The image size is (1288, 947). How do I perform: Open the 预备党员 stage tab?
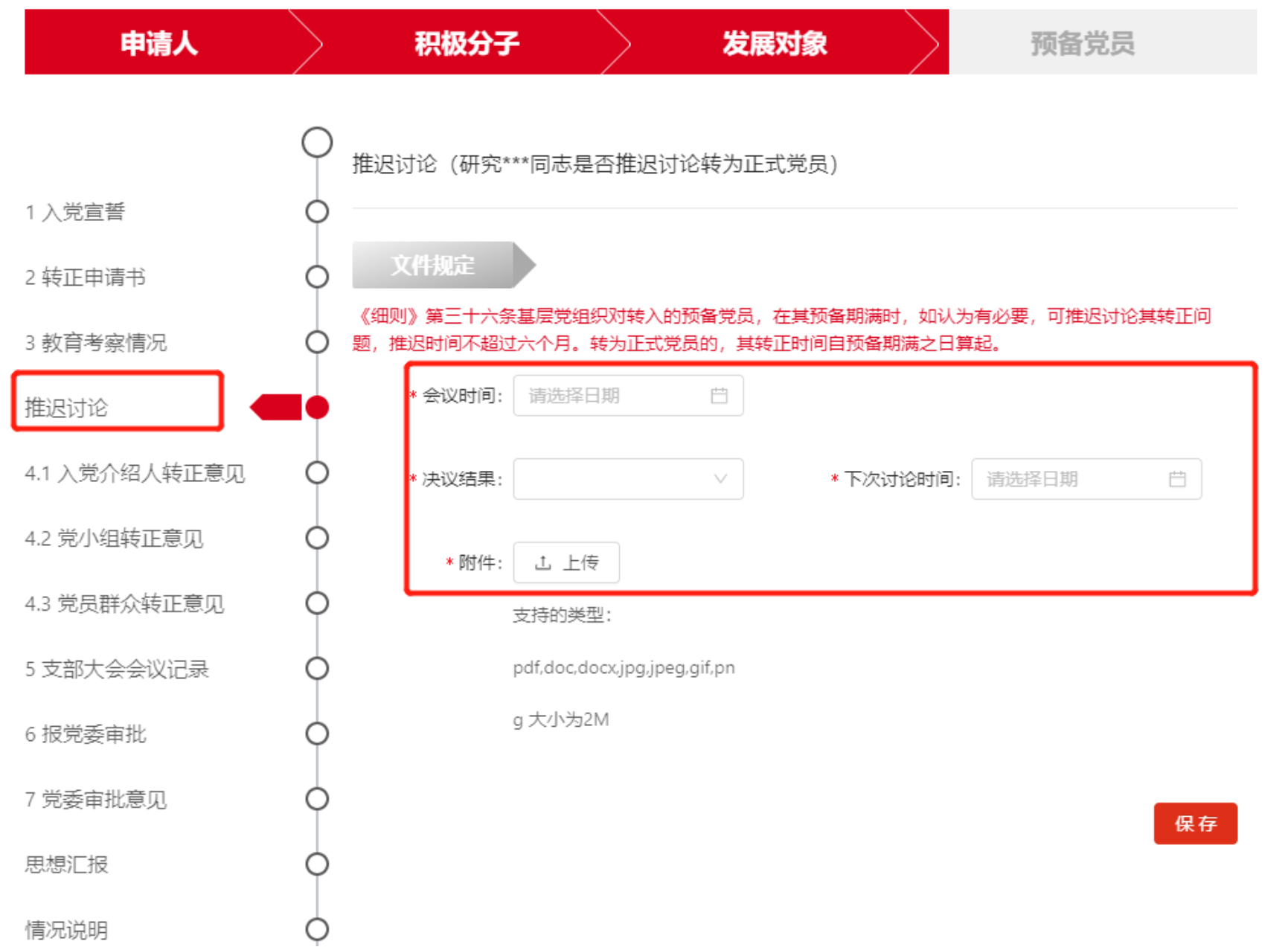(x=1083, y=43)
